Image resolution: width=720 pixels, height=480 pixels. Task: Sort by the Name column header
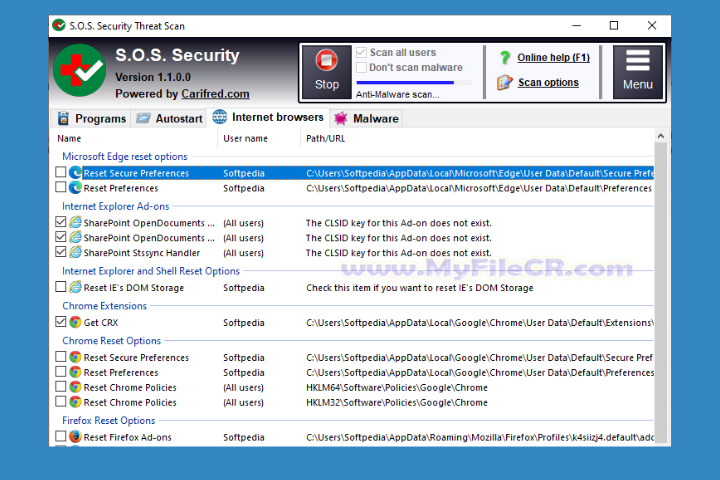point(69,139)
